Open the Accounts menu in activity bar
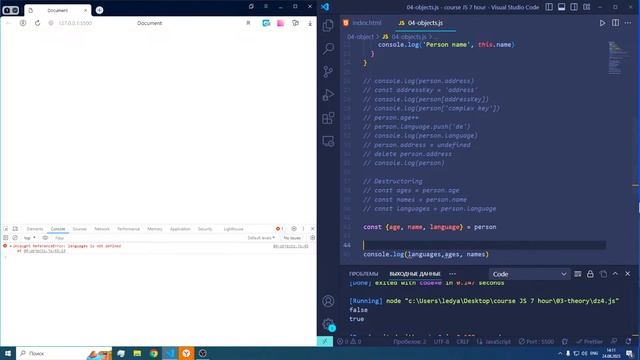This screenshot has width=640, height=360. (x=328, y=301)
